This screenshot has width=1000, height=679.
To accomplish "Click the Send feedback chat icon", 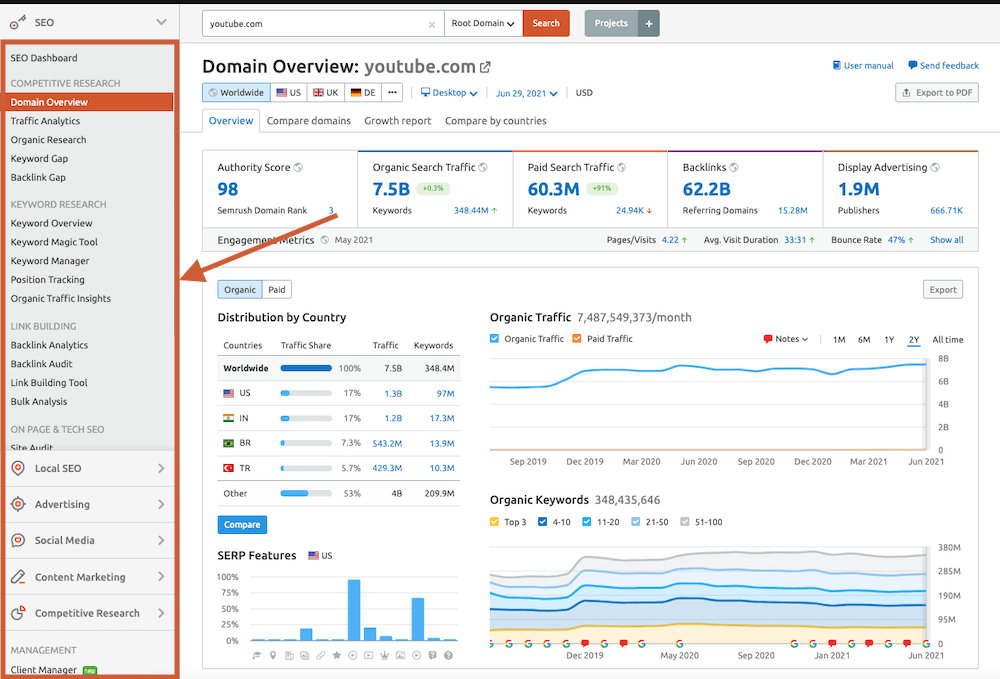I will [913, 65].
